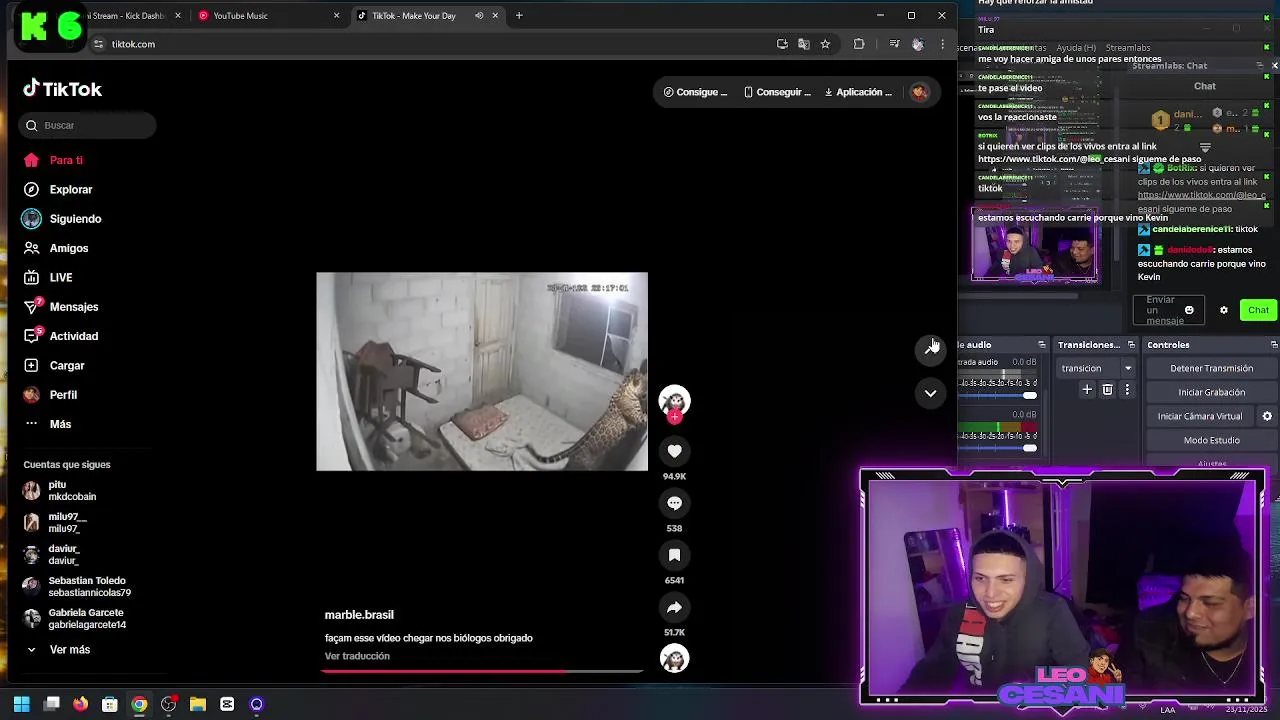This screenshot has height=720, width=1280.
Task: Open comments on the video
Action: tap(674, 503)
